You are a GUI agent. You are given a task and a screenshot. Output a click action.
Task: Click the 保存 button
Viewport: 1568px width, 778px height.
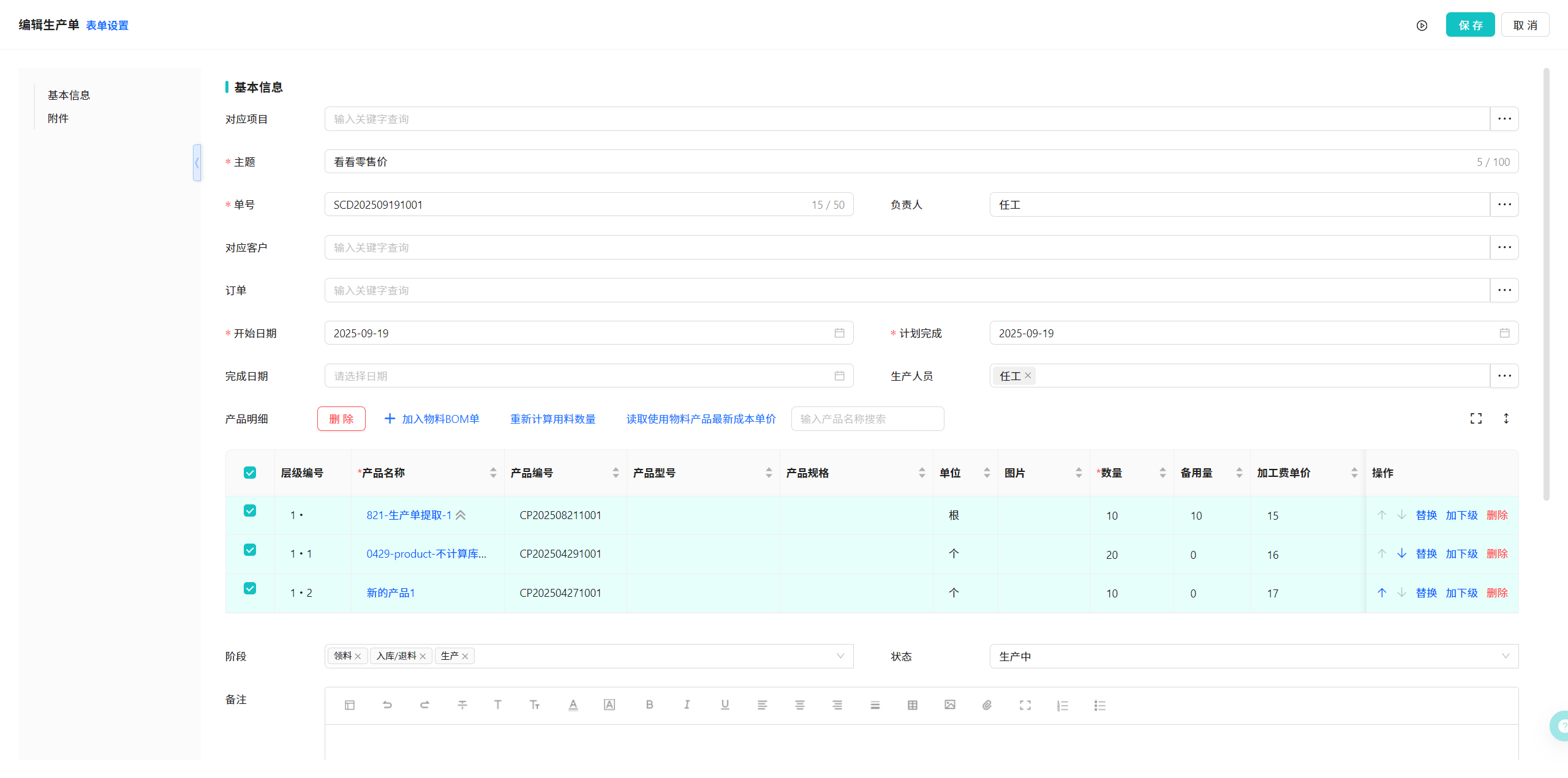[x=1470, y=25]
